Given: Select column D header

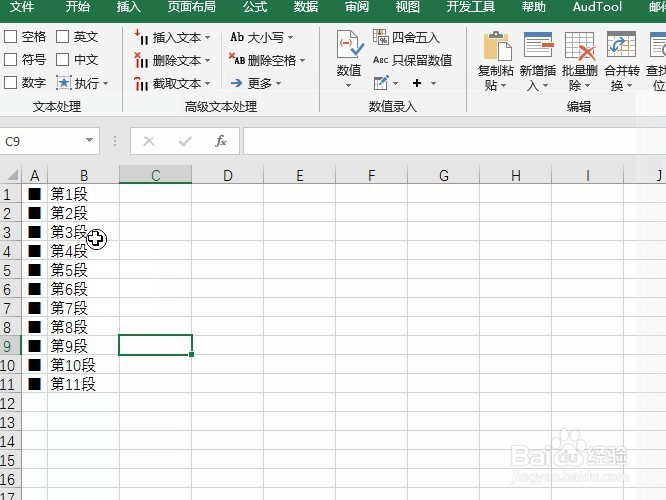Looking at the screenshot, I should click(x=228, y=175).
